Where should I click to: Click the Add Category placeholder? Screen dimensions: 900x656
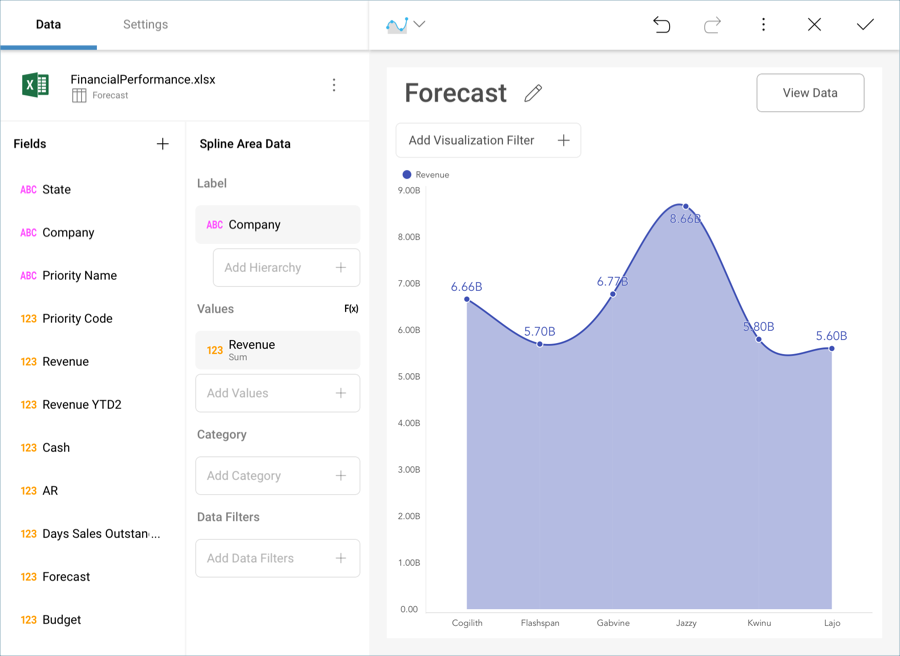tap(277, 476)
